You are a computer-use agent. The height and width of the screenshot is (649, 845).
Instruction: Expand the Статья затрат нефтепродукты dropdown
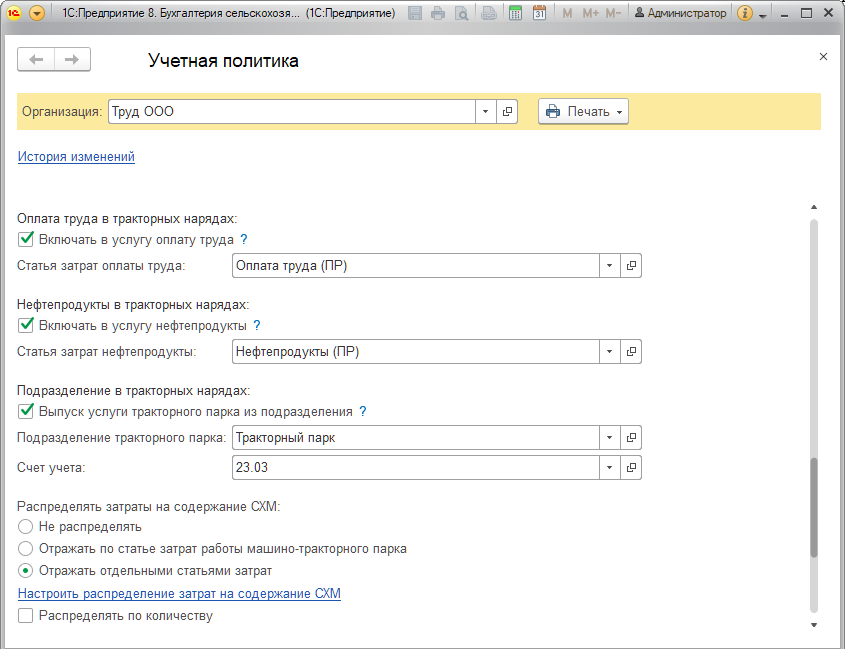coord(609,351)
